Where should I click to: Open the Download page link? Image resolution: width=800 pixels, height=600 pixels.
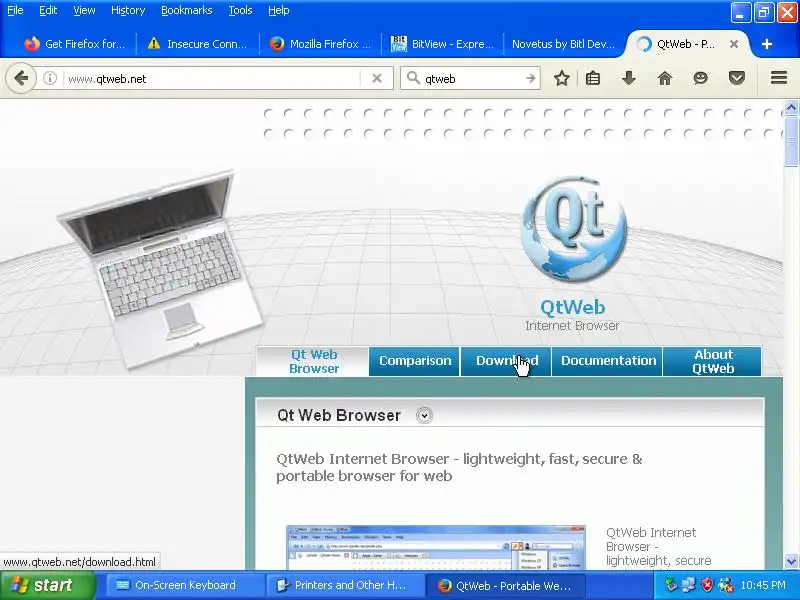506,361
